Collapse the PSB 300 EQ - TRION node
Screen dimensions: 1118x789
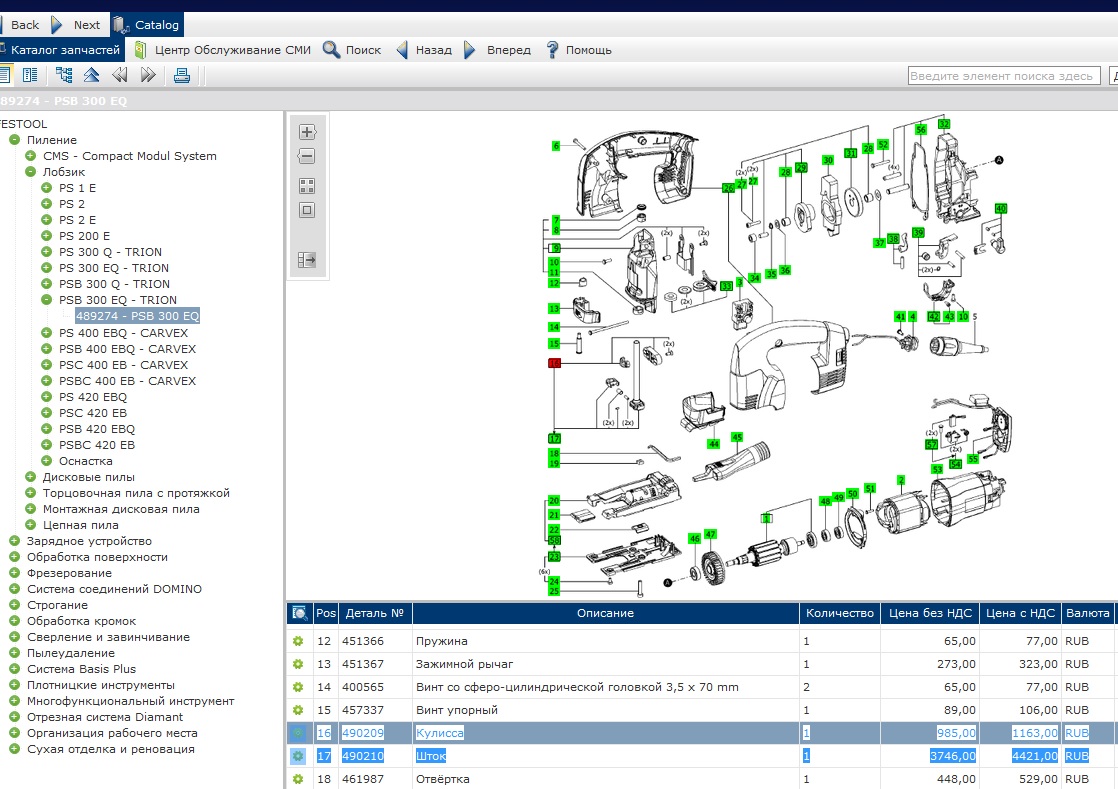coord(46,300)
